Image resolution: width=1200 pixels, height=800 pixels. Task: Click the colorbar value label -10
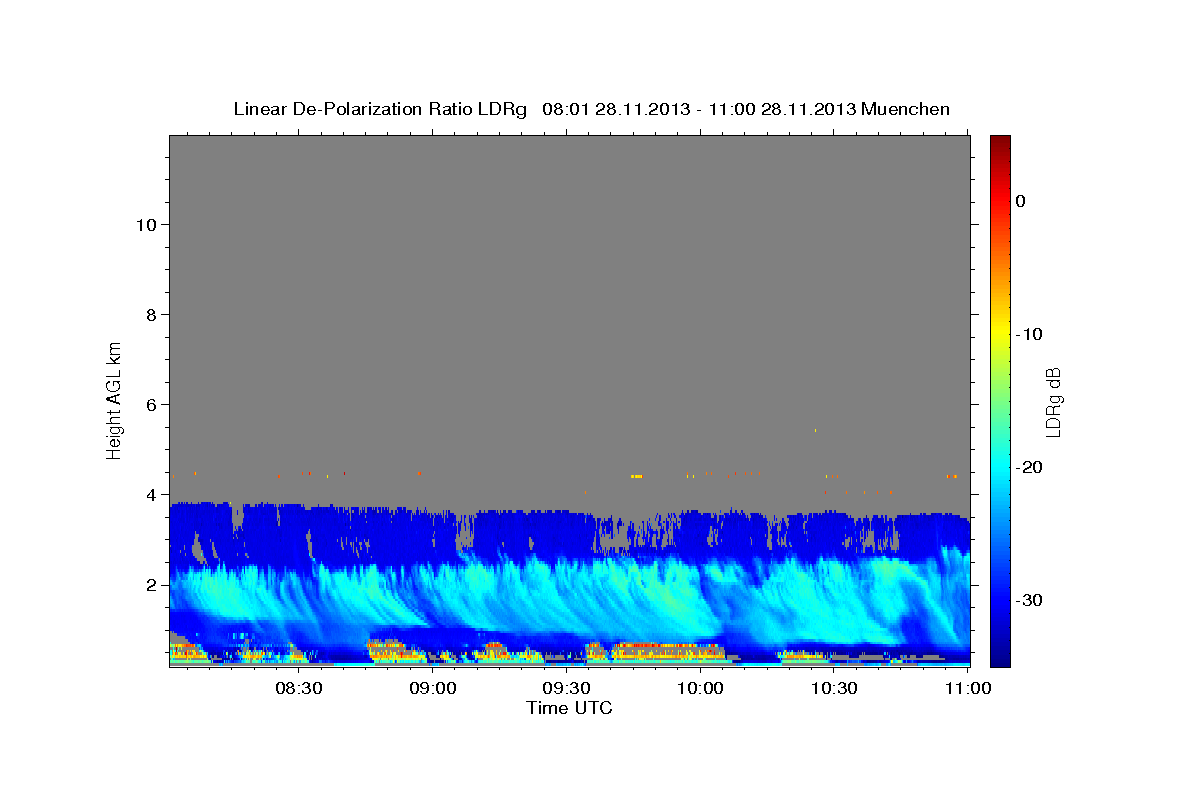[x=1029, y=334]
